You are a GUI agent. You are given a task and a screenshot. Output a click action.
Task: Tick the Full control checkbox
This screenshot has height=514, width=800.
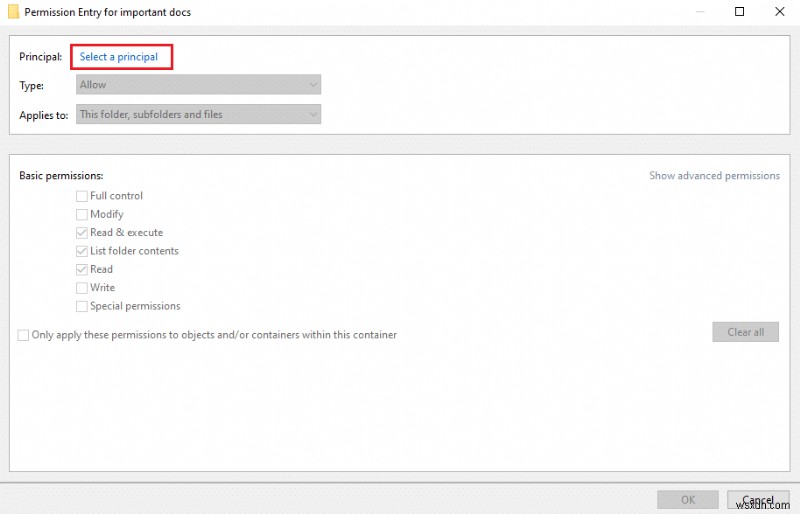82,196
